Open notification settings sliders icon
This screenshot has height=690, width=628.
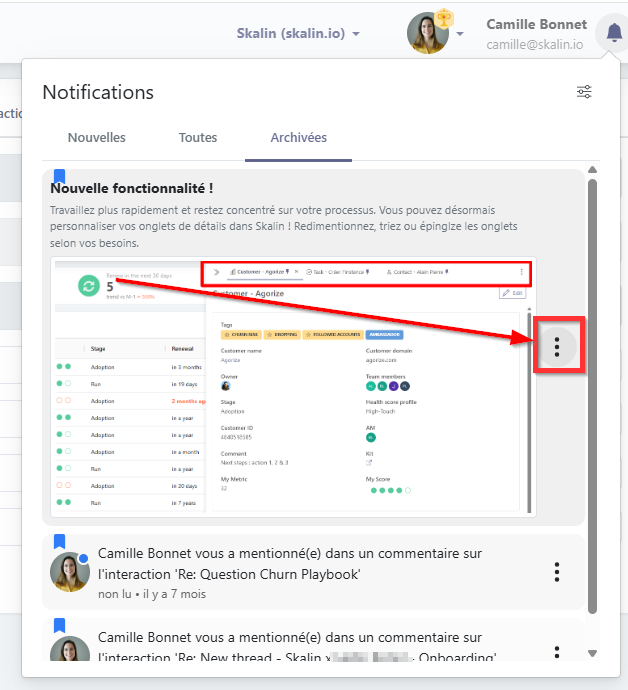pos(584,92)
